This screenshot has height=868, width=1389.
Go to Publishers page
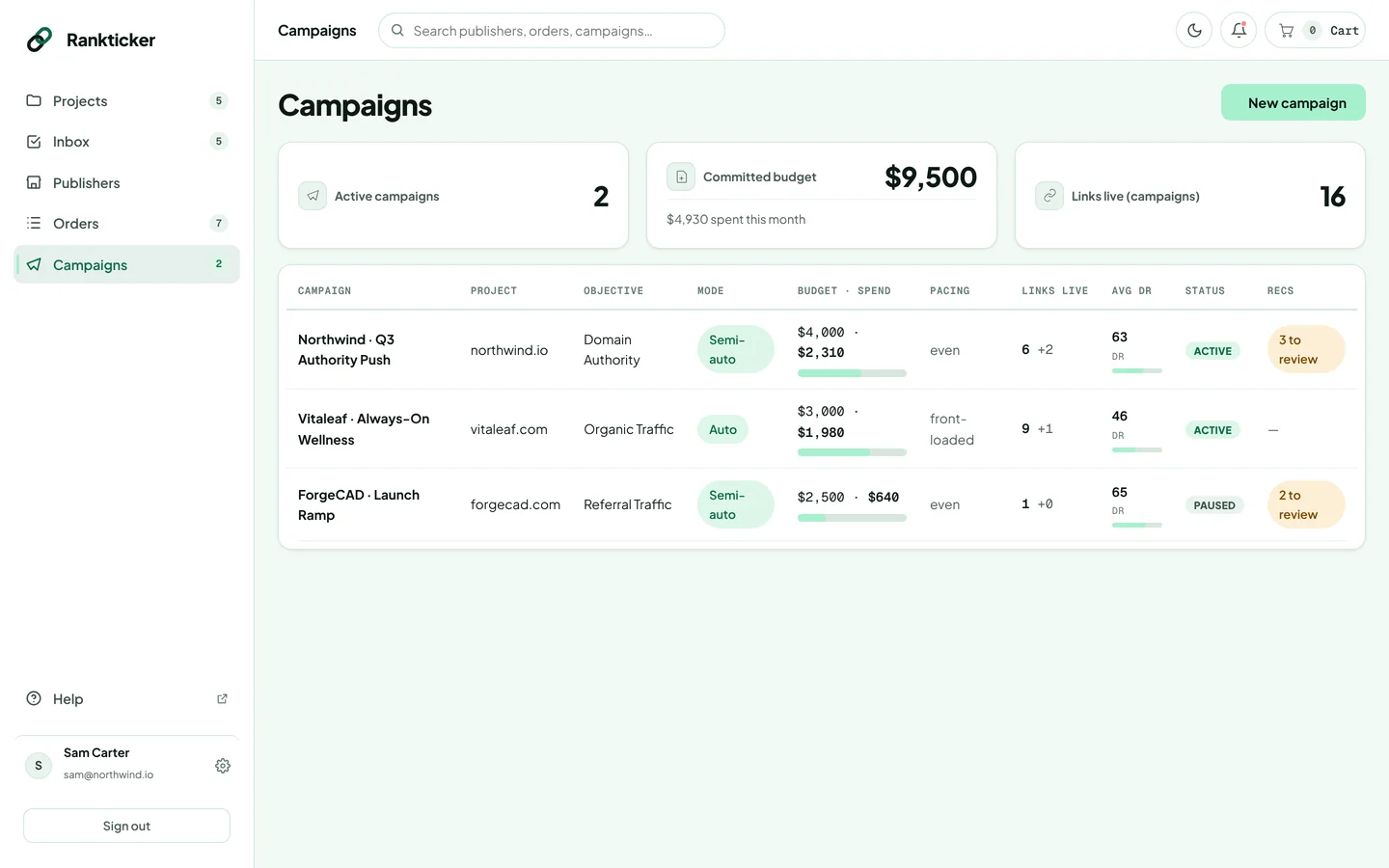point(126,183)
